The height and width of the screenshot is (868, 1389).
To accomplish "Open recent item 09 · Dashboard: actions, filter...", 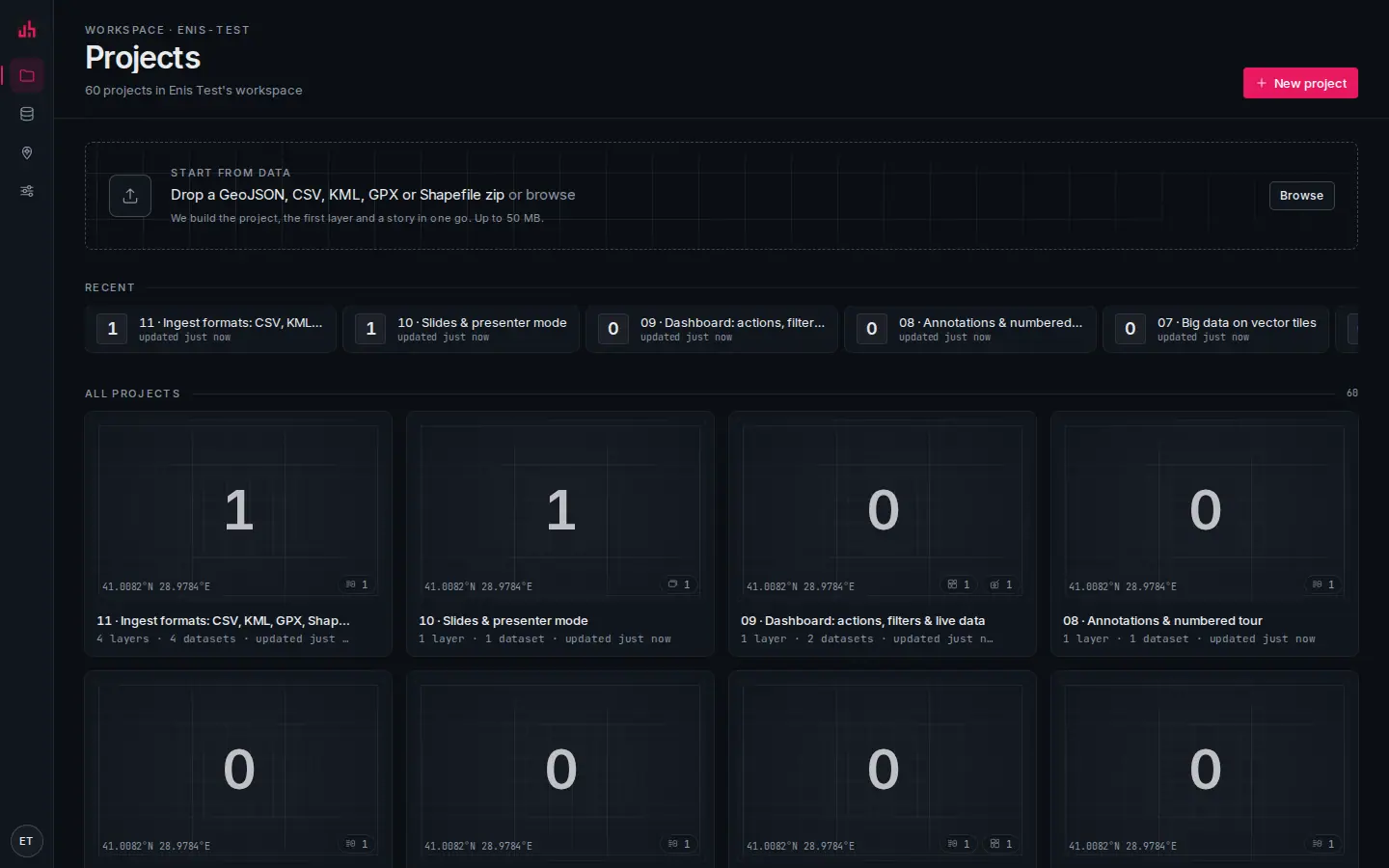I will click(712, 329).
